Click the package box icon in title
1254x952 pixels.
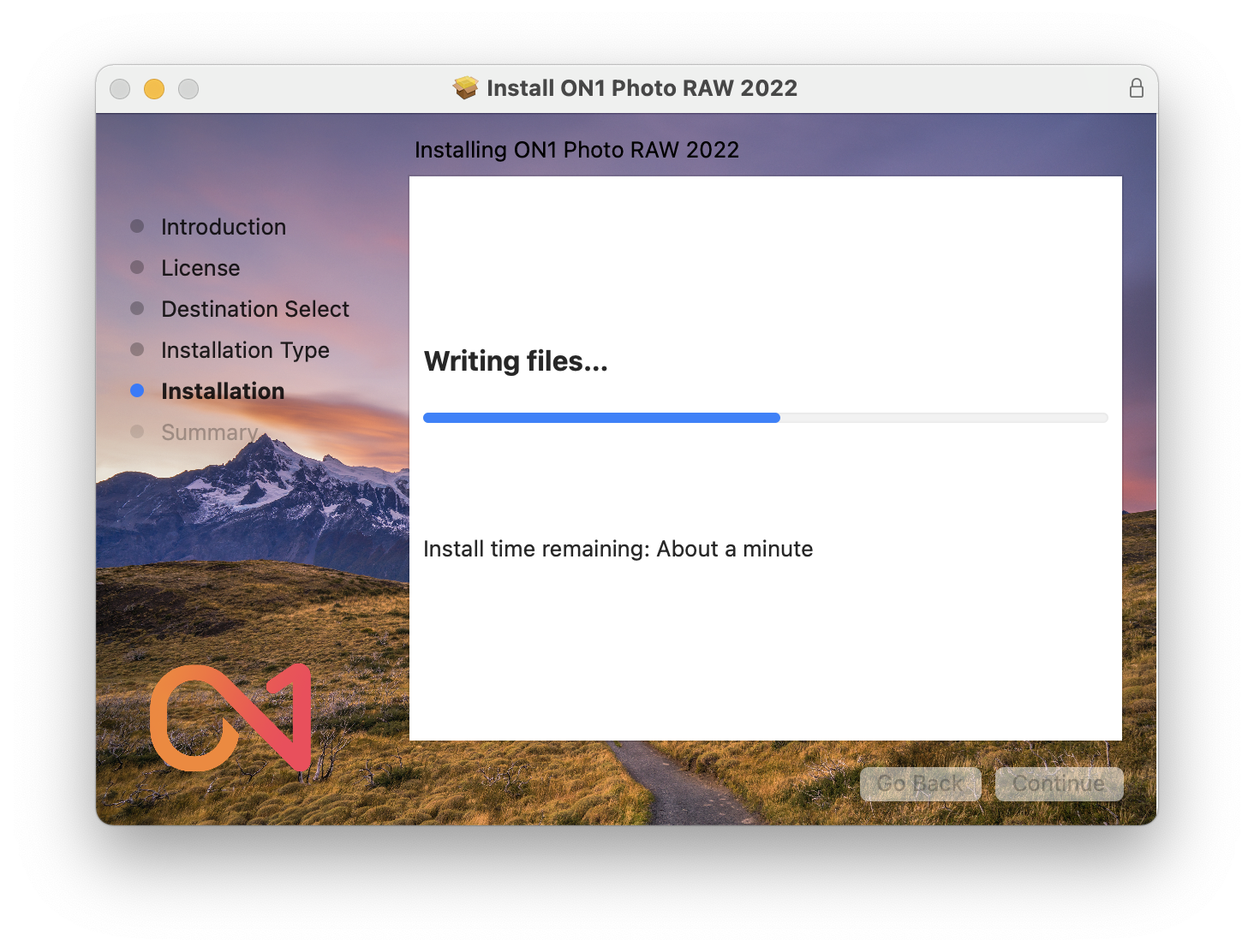[465, 88]
